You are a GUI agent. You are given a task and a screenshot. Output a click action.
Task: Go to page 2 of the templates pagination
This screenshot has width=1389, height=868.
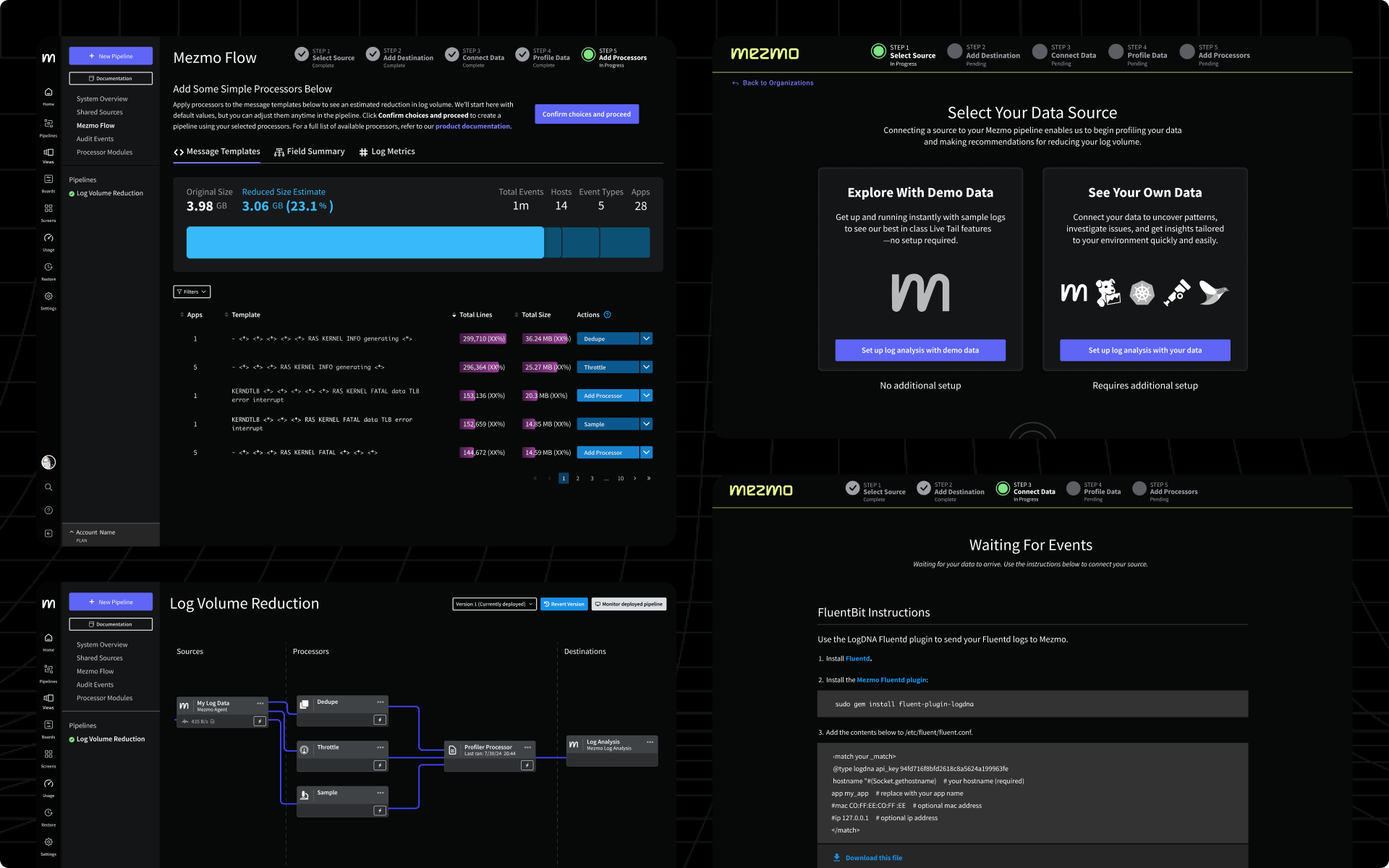click(x=577, y=478)
